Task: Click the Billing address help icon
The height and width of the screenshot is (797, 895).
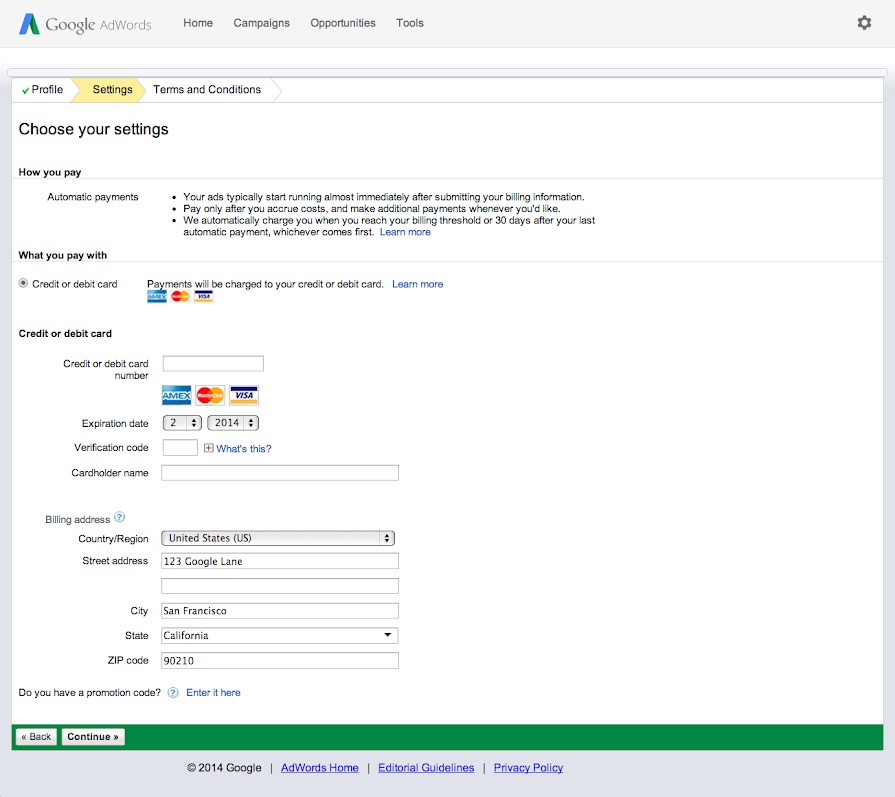Action: coord(120,518)
